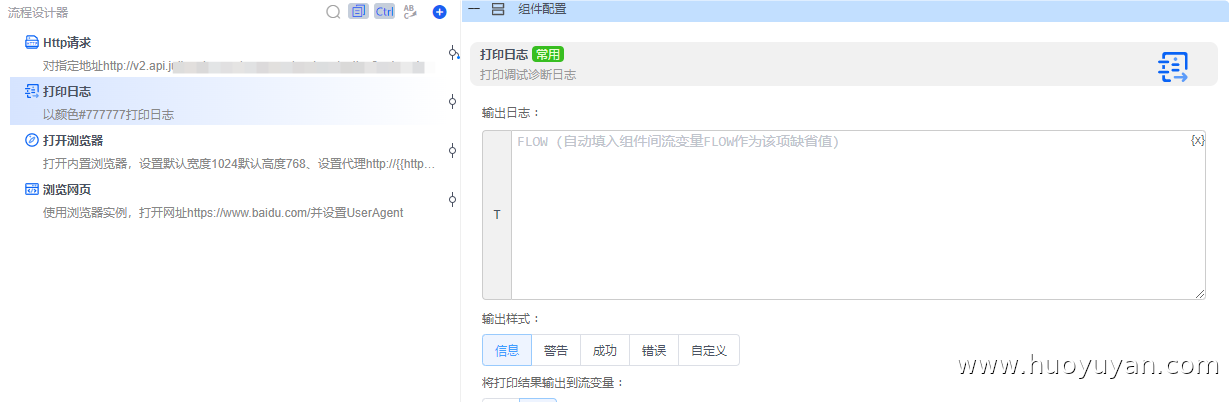Click the 打开浏览器 compass icon
This screenshot has width=1229, height=402.
[32, 140]
